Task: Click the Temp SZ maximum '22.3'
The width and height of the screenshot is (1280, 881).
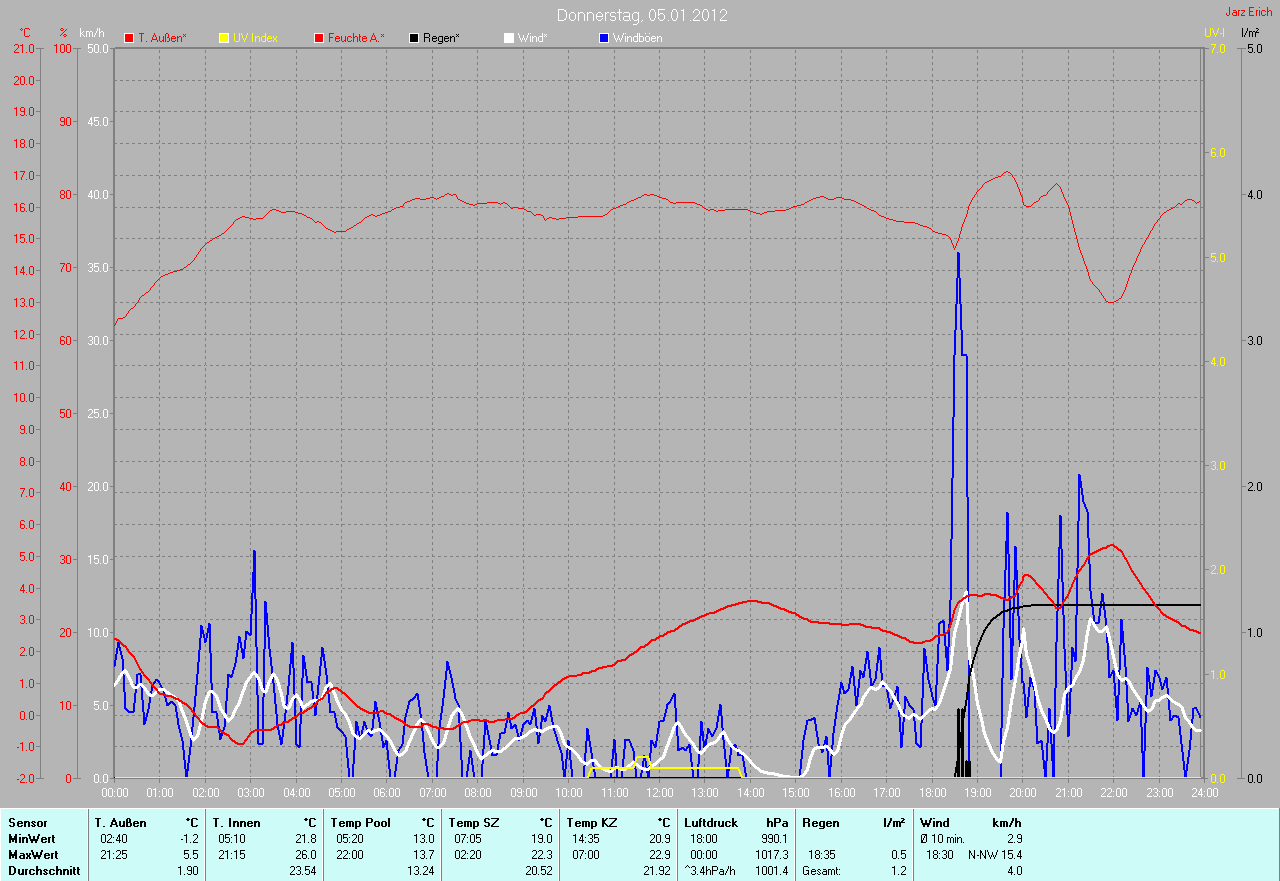Action: pyautogui.click(x=542, y=855)
